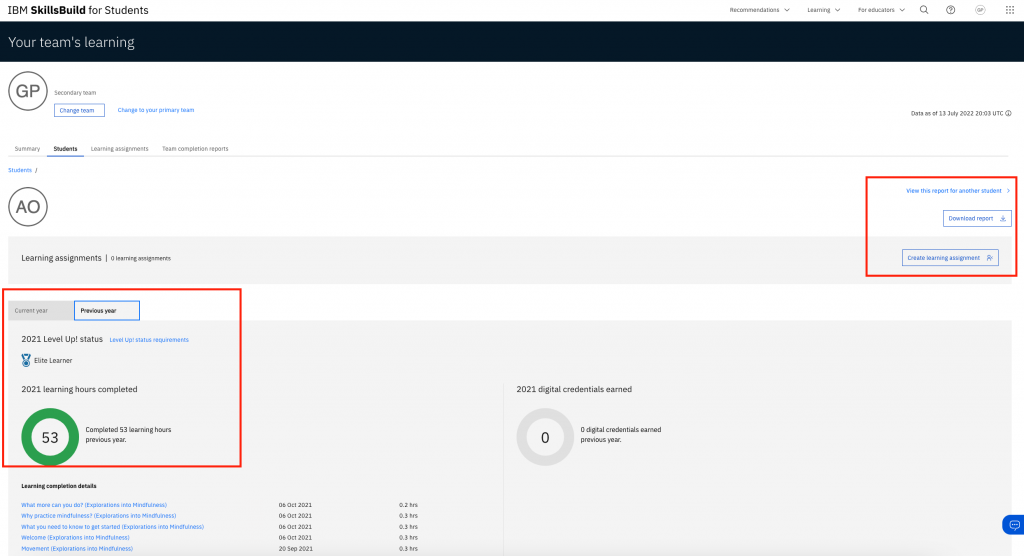This screenshot has width=1024, height=556.
Task: Switch to the Current year tab
Action: (40, 310)
